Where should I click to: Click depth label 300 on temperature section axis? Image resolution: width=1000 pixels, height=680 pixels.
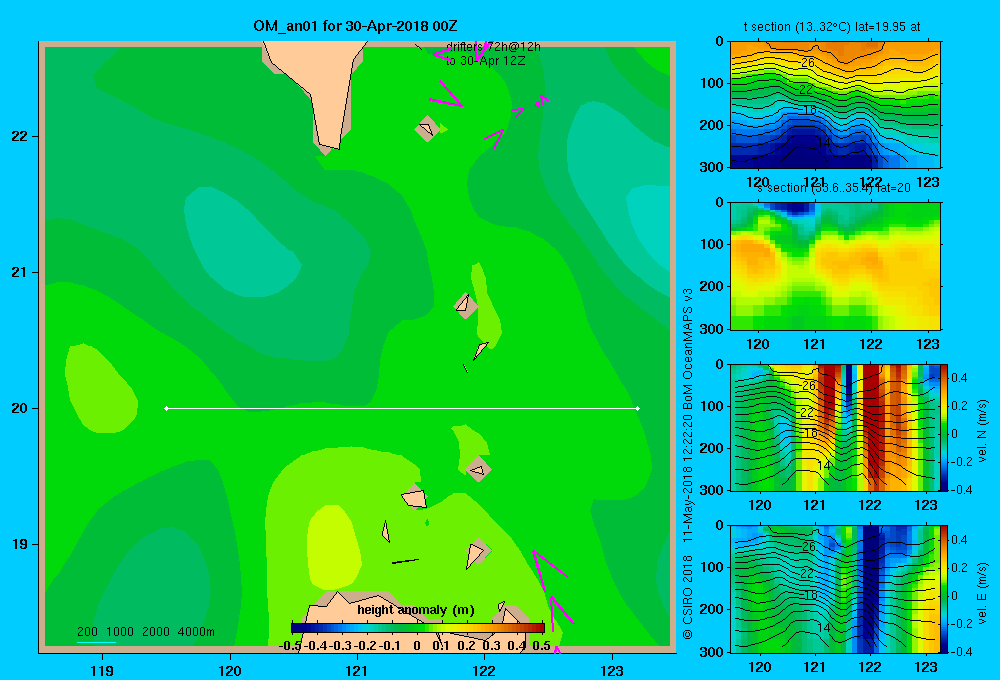coord(711,167)
